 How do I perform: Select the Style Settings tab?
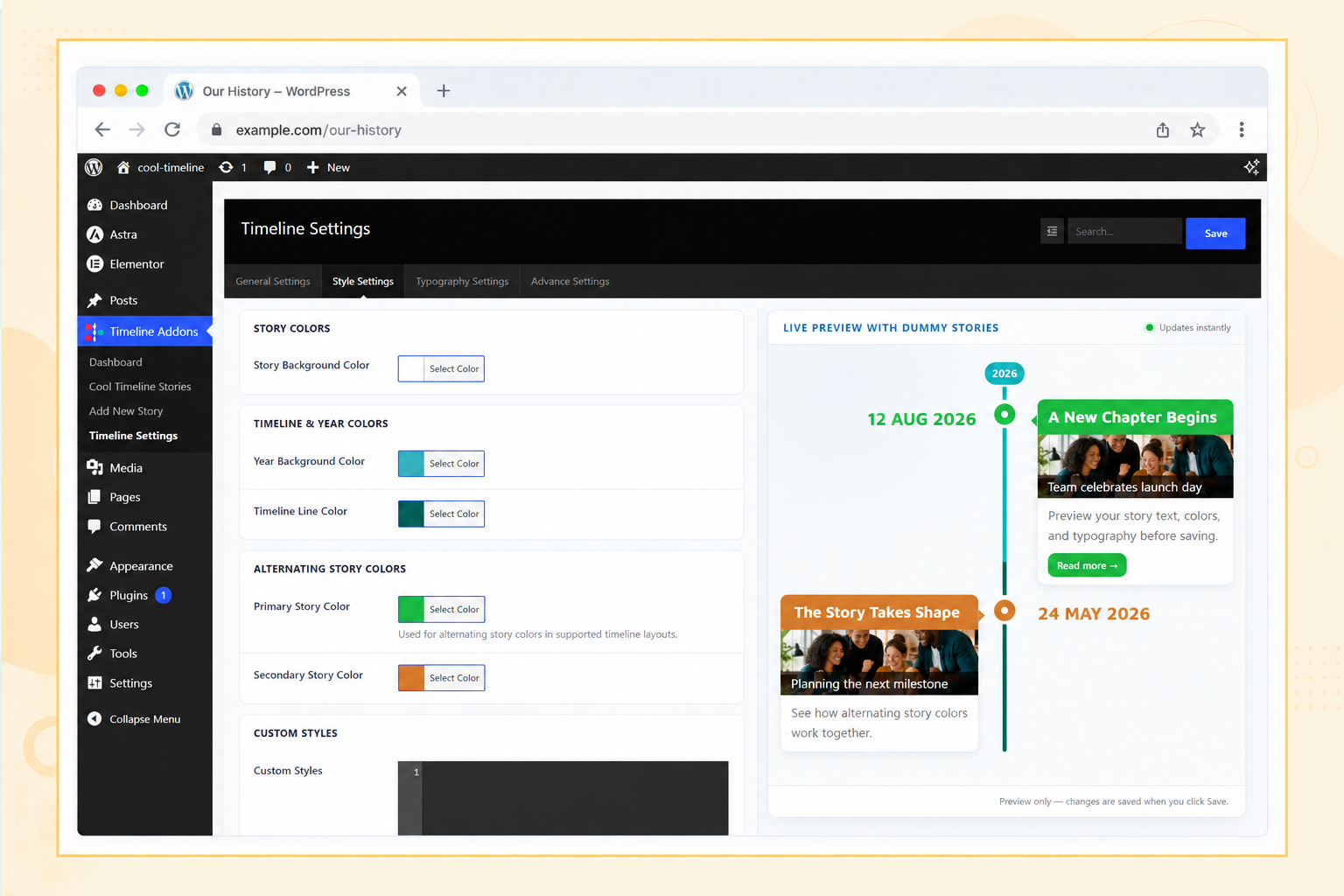pos(363,282)
